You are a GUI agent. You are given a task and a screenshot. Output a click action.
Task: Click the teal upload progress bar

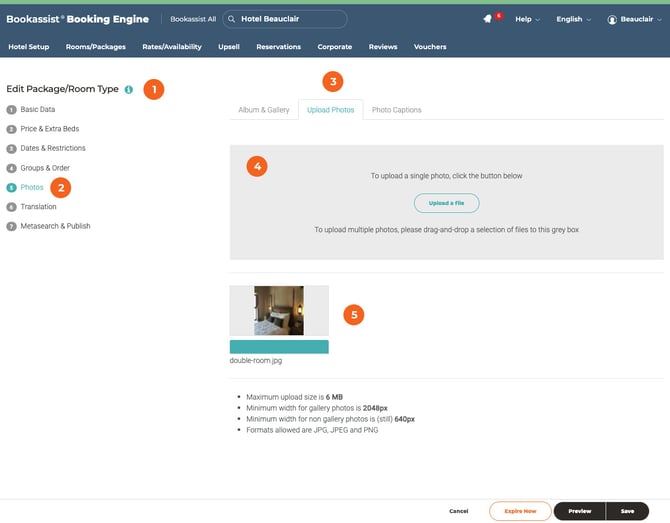pyautogui.click(x=279, y=346)
